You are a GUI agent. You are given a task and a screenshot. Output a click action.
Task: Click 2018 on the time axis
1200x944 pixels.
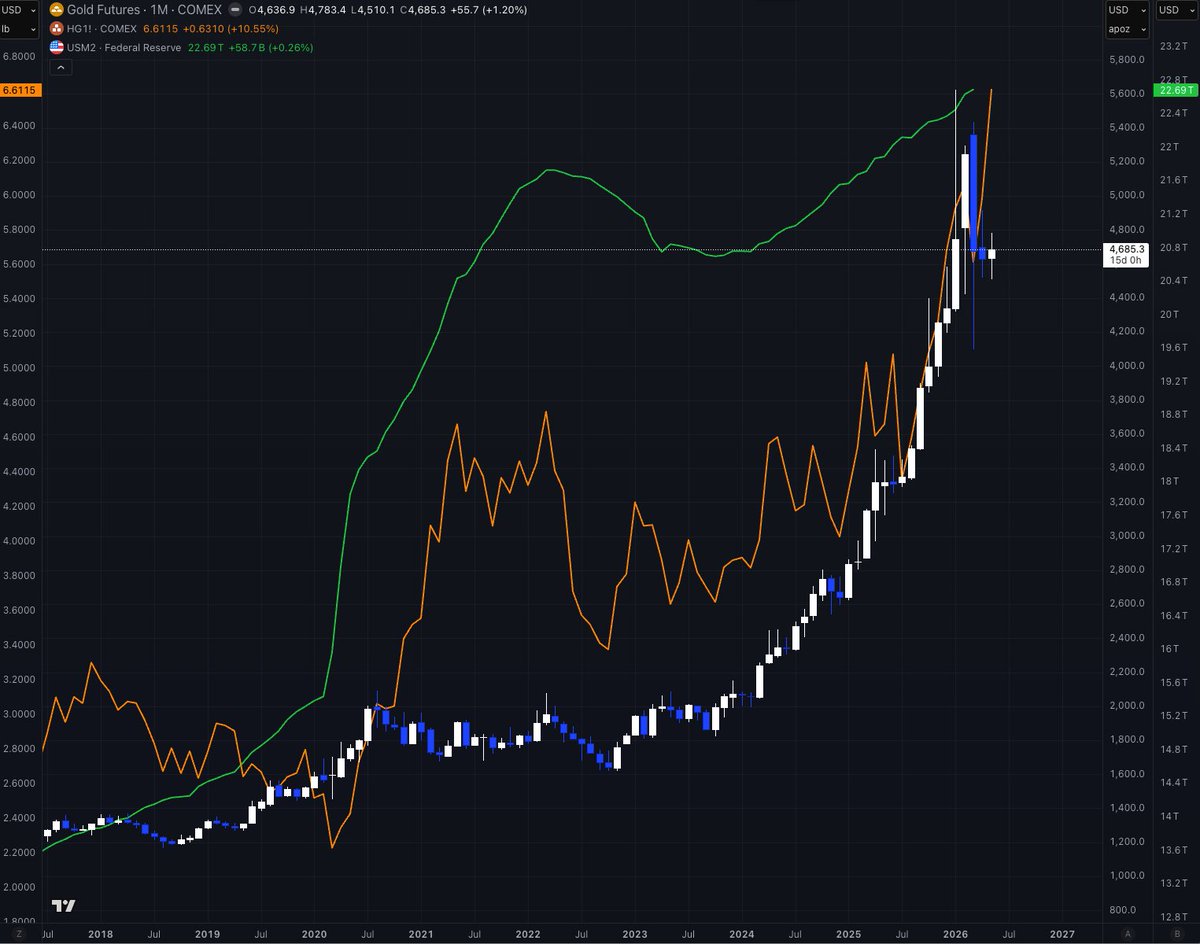coord(100,933)
